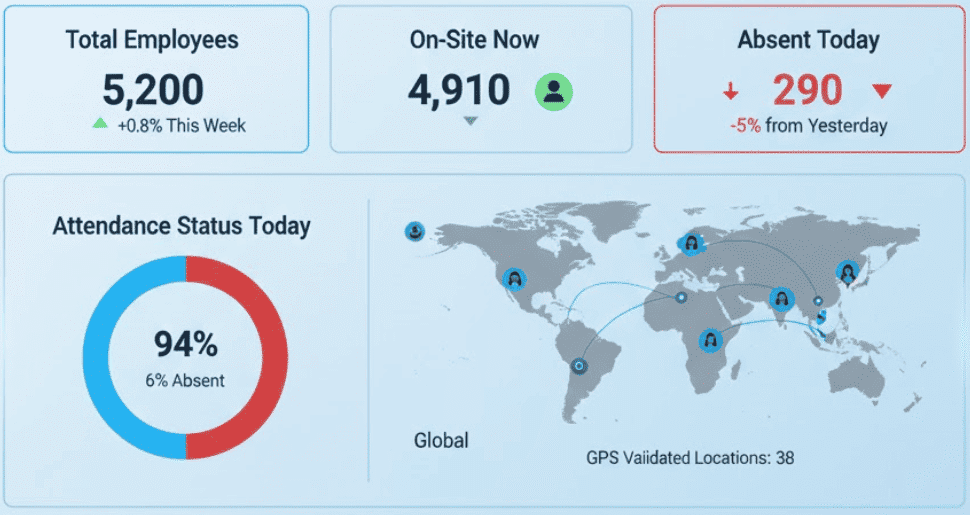Click the 6% Absent label
Viewport: 970px width, 515px height.
[x=185, y=380]
